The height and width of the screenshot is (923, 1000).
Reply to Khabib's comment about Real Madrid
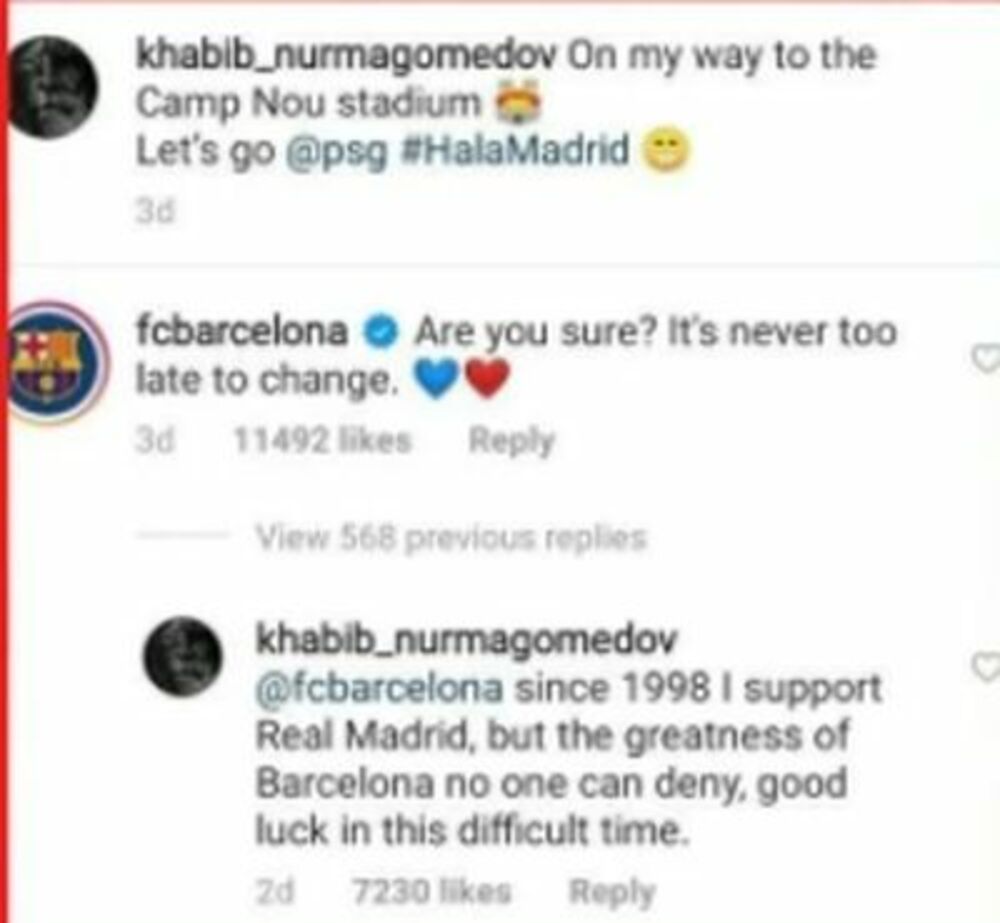(x=612, y=892)
